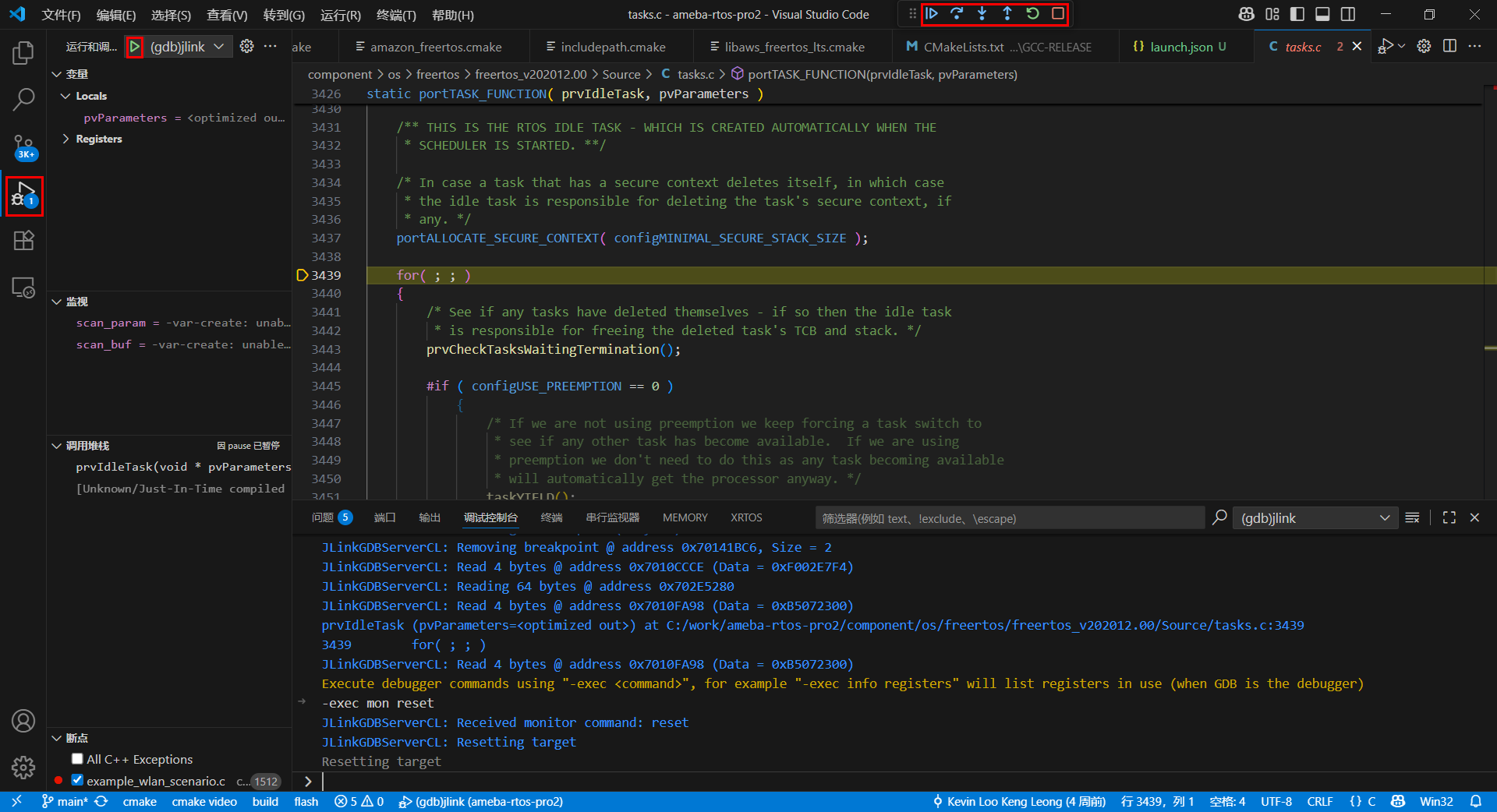The image size is (1497, 812).
Task: Expand the Registers tree node
Action: [x=65, y=139]
